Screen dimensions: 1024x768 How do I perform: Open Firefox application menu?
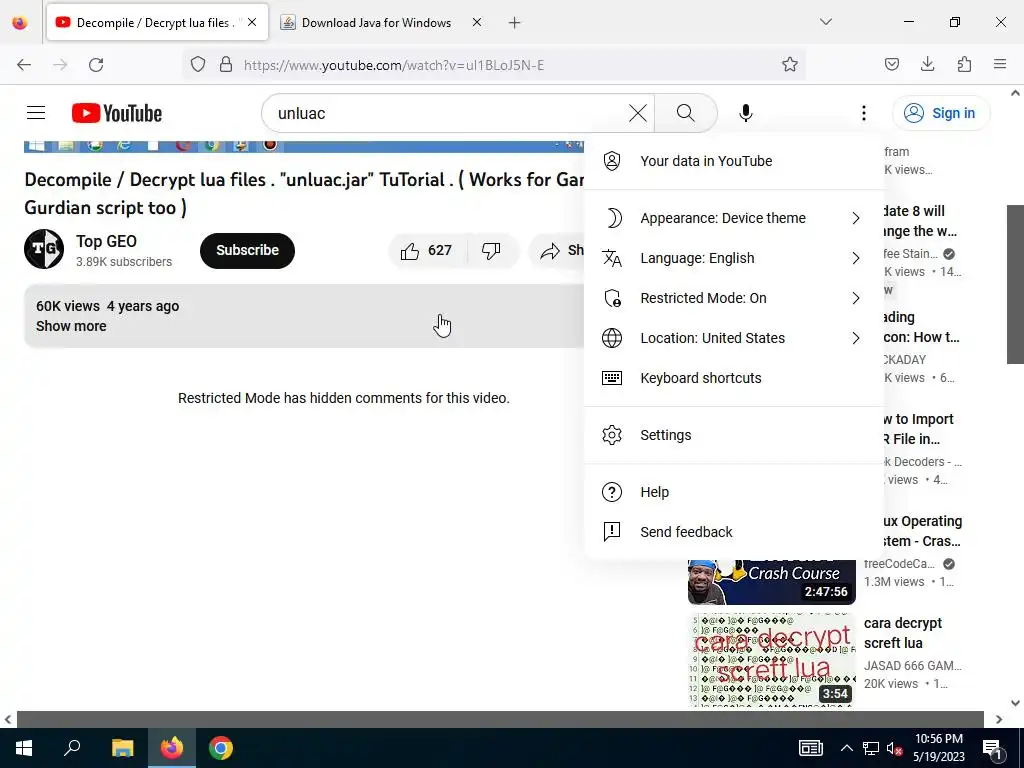click(1000, 65)
